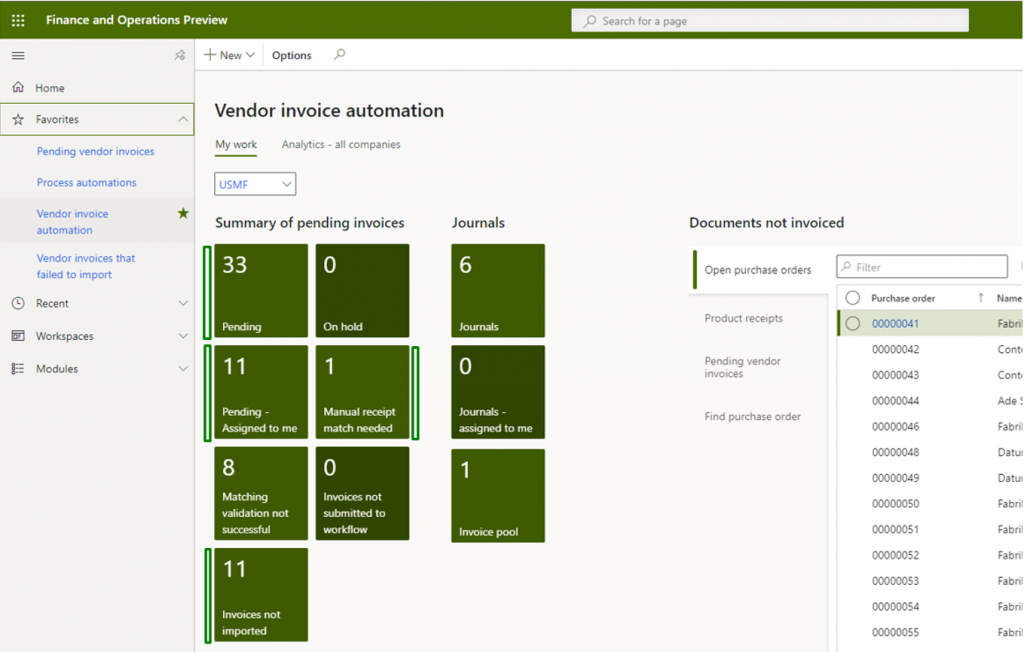Open the 0 On hold tile
The image size is (1024, 652).
362,291
